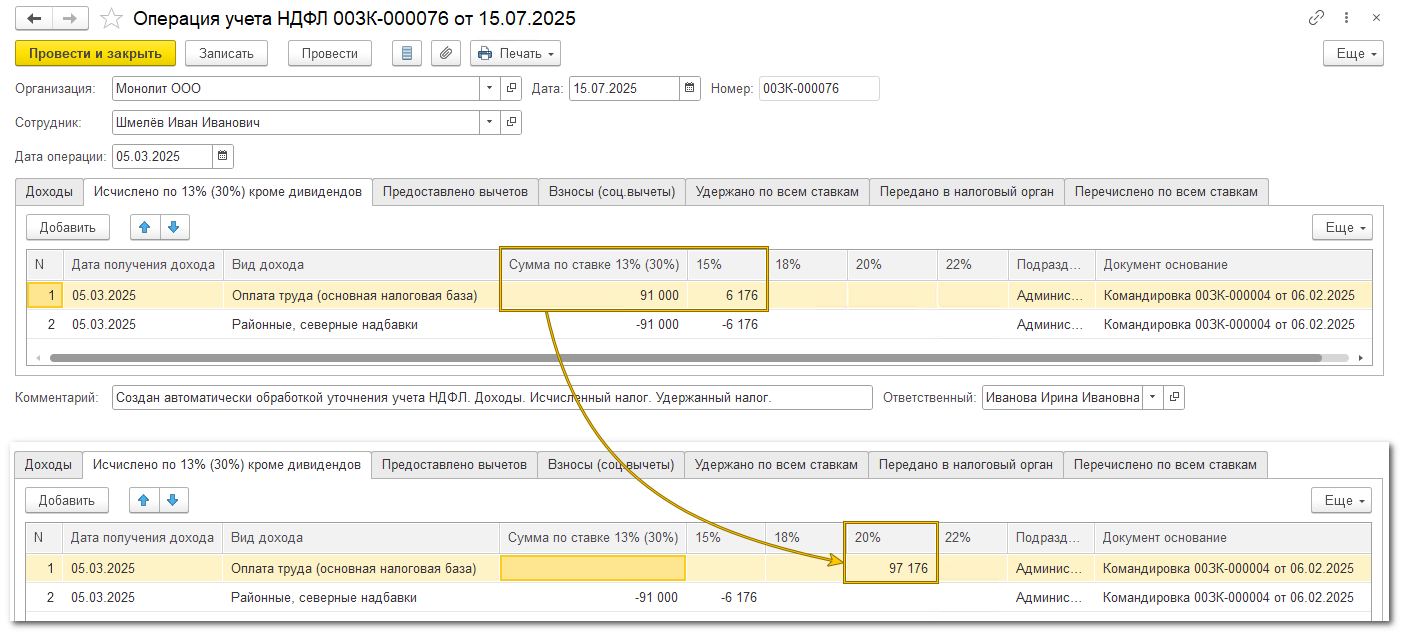The height and width of the screenshot is (632, 1401).
Task: Click the Провести и закрыть button
Action: [x=95, y=54]
